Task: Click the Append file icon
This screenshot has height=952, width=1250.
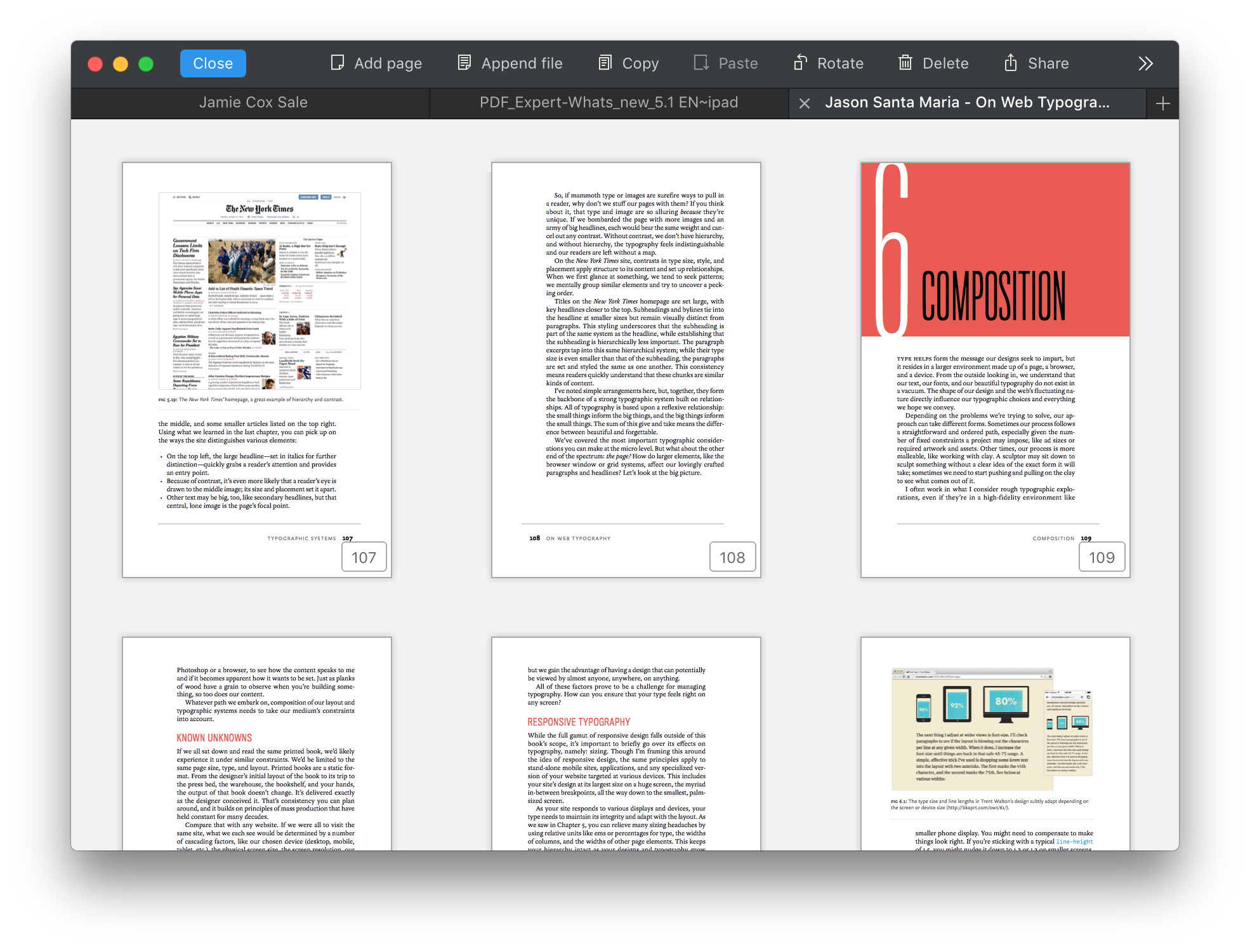Action: point(464,63)
